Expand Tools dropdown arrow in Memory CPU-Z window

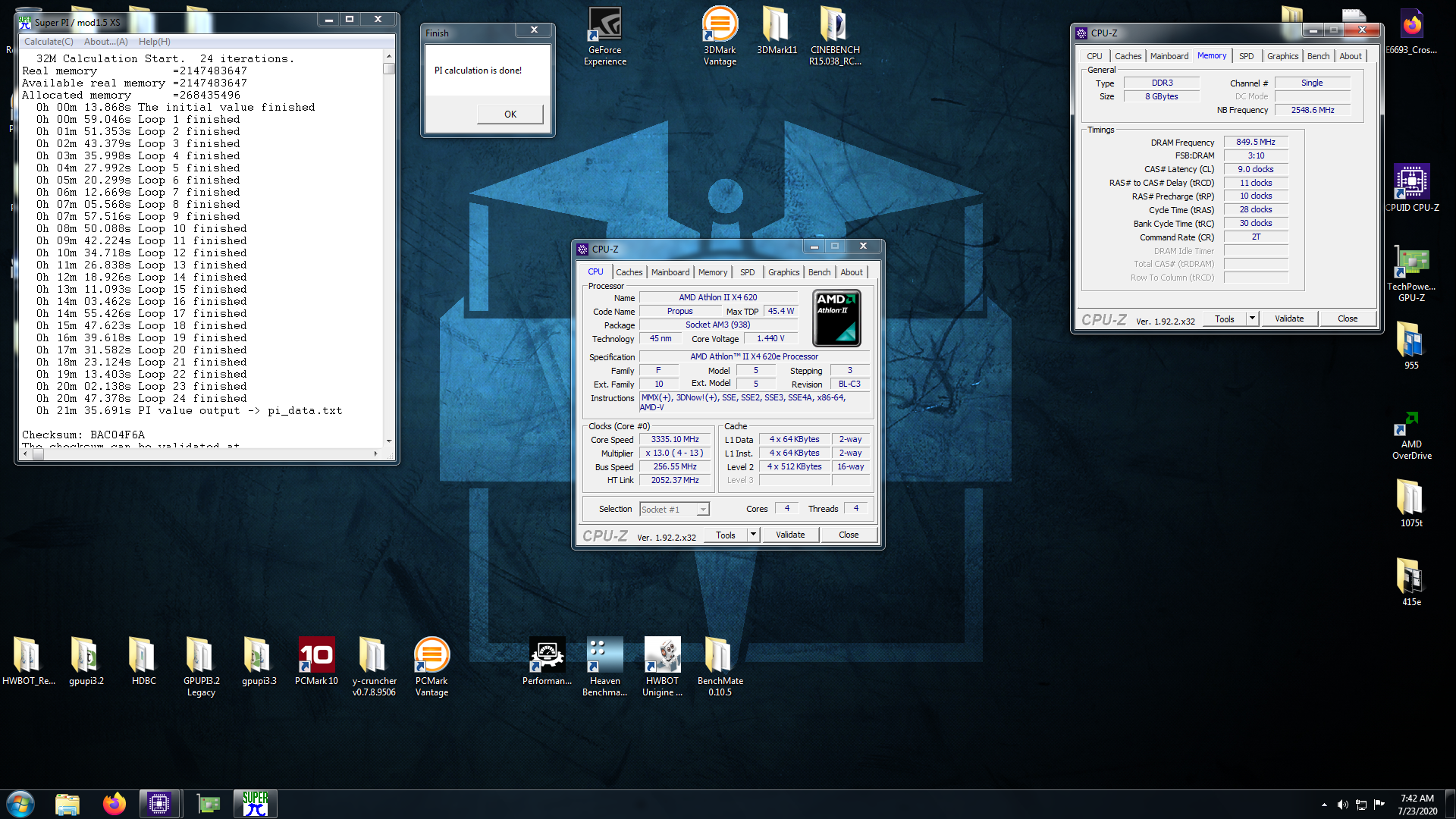(x=1252, y=318)
